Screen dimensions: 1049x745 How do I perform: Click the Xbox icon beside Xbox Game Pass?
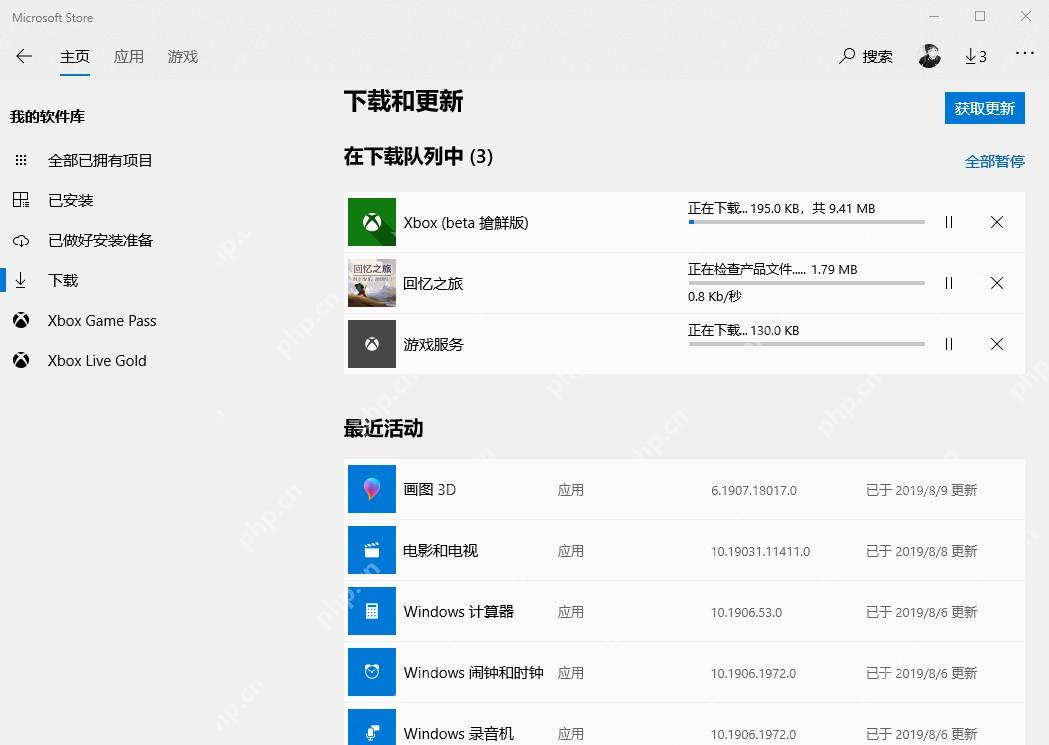pos(21,320)
